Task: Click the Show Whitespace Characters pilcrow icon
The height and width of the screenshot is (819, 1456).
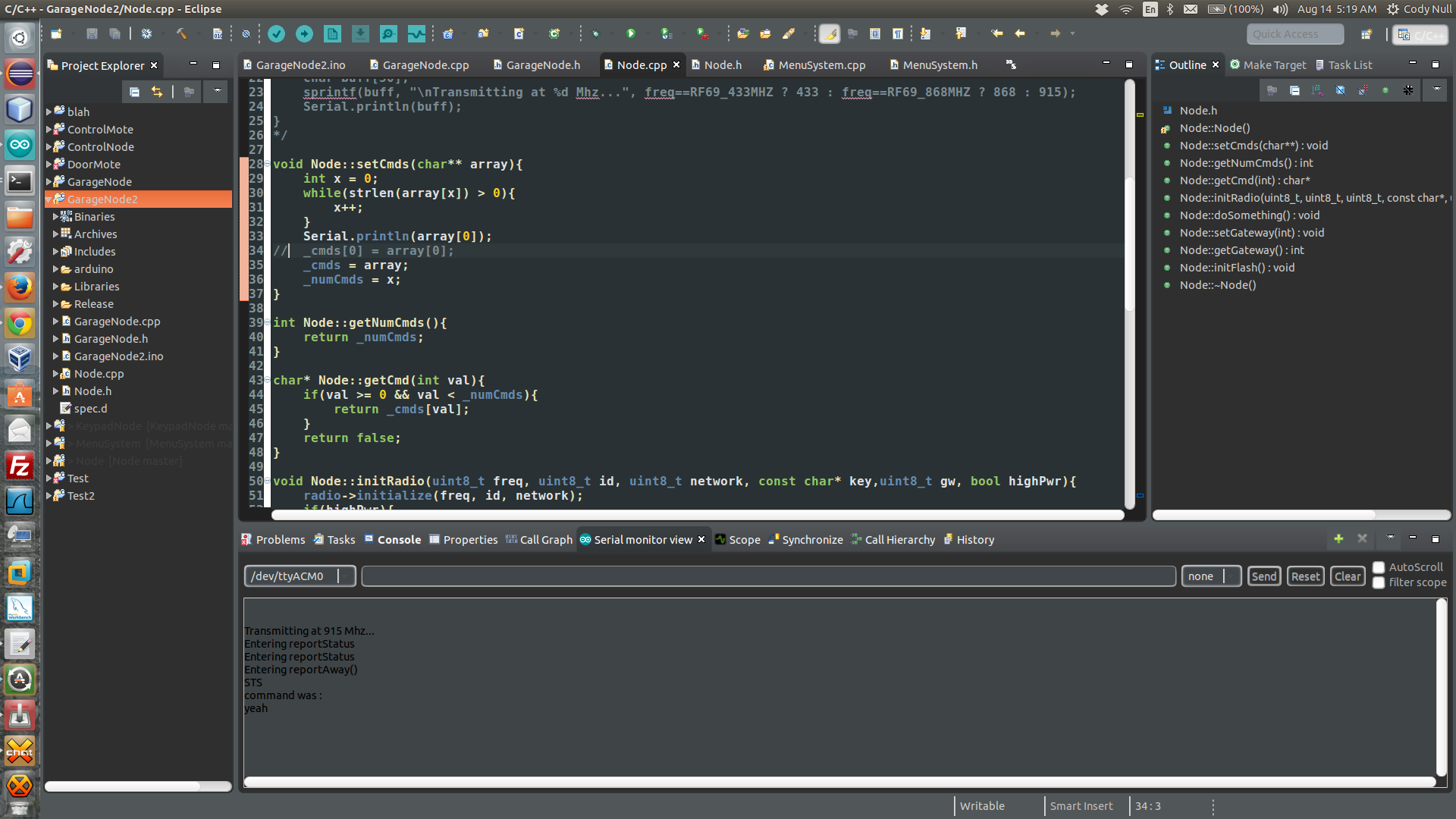Action: [x=898, y=34]
